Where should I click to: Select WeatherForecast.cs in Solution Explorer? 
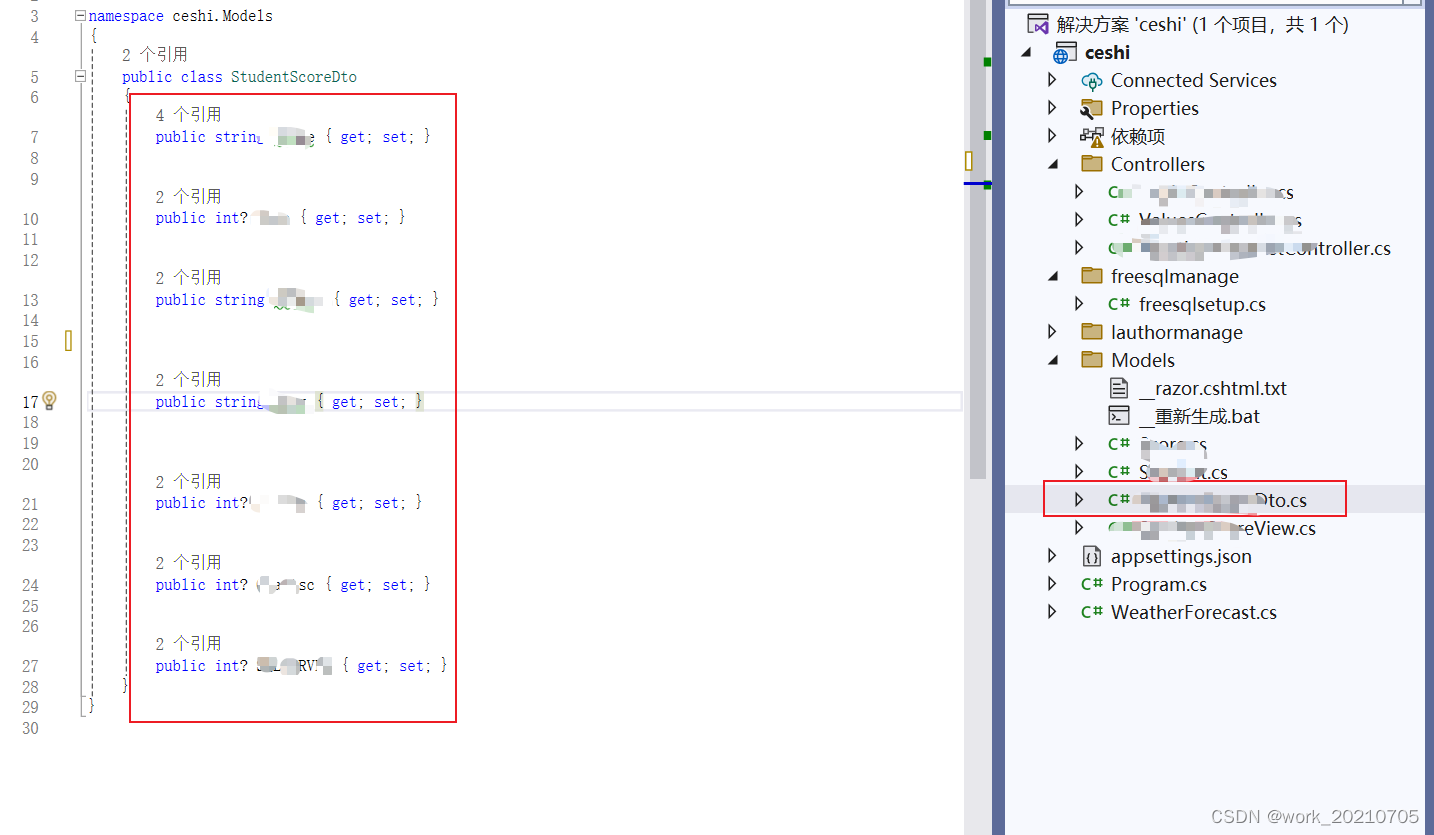pyautogui.click(x=1194, y=611)
